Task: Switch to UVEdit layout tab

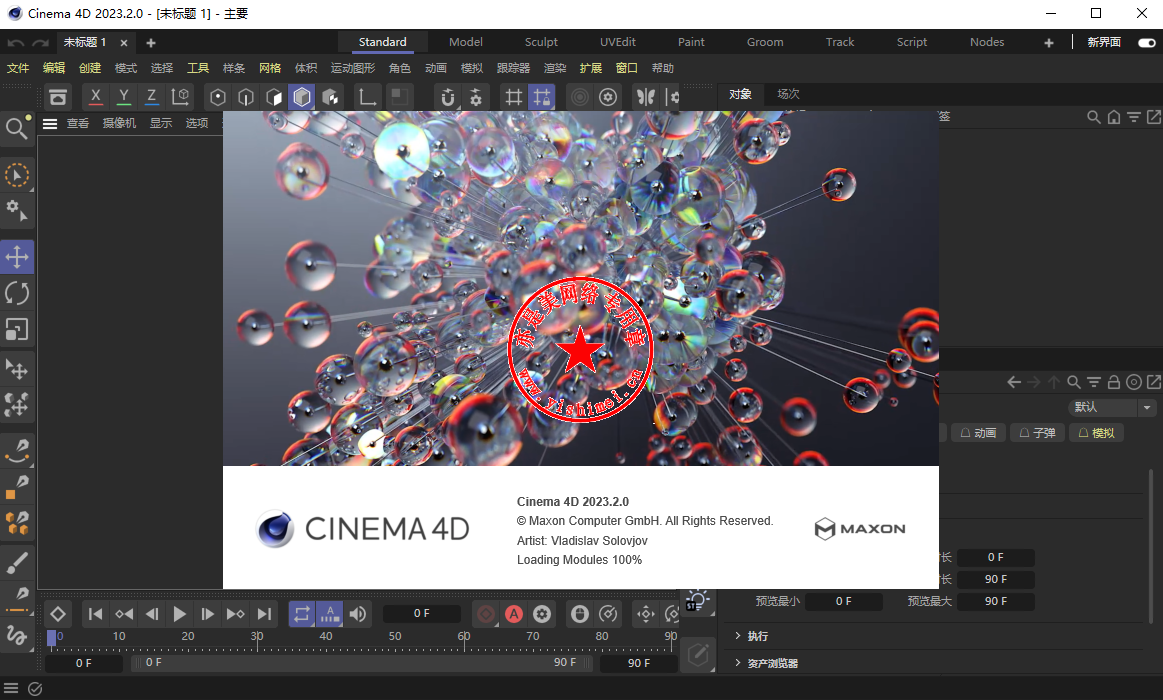Action: (x=618, y=42)
